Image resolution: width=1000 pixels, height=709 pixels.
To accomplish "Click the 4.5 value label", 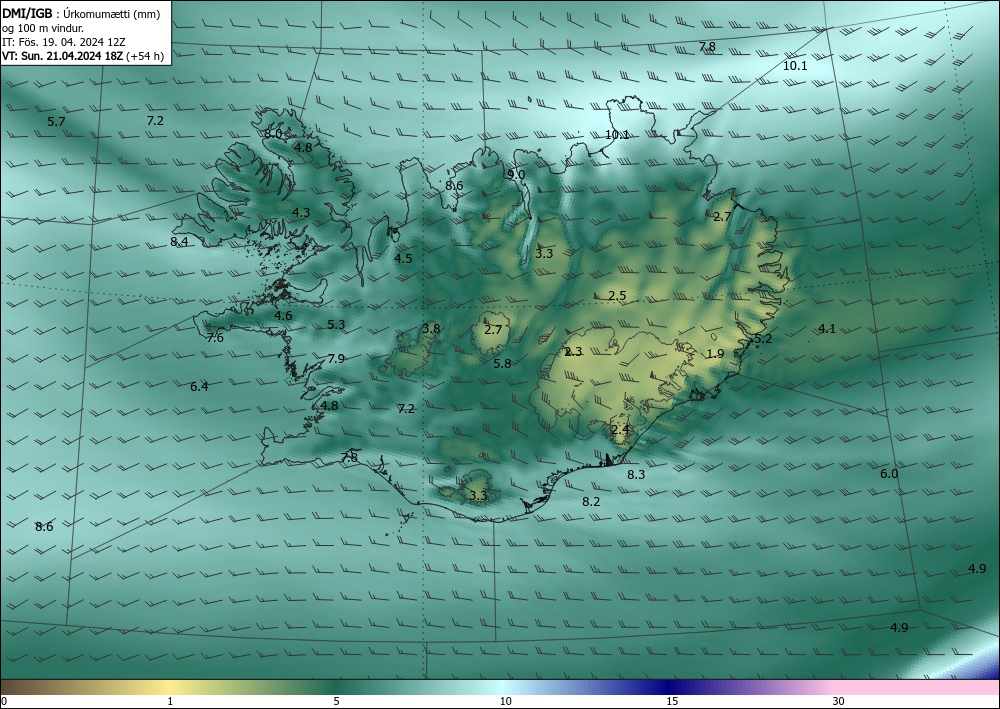I will (403, 258).
